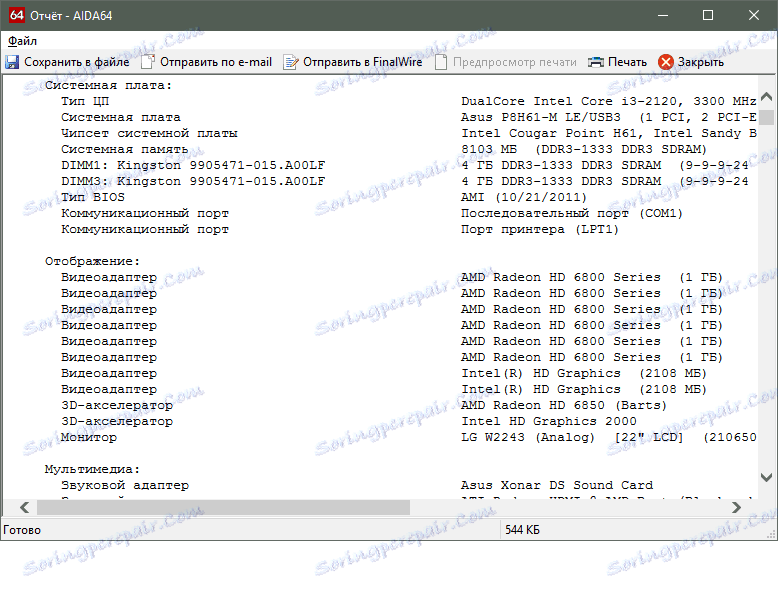Click the Монитор row label
Viewport: 778px width, 594px height.
89,437
